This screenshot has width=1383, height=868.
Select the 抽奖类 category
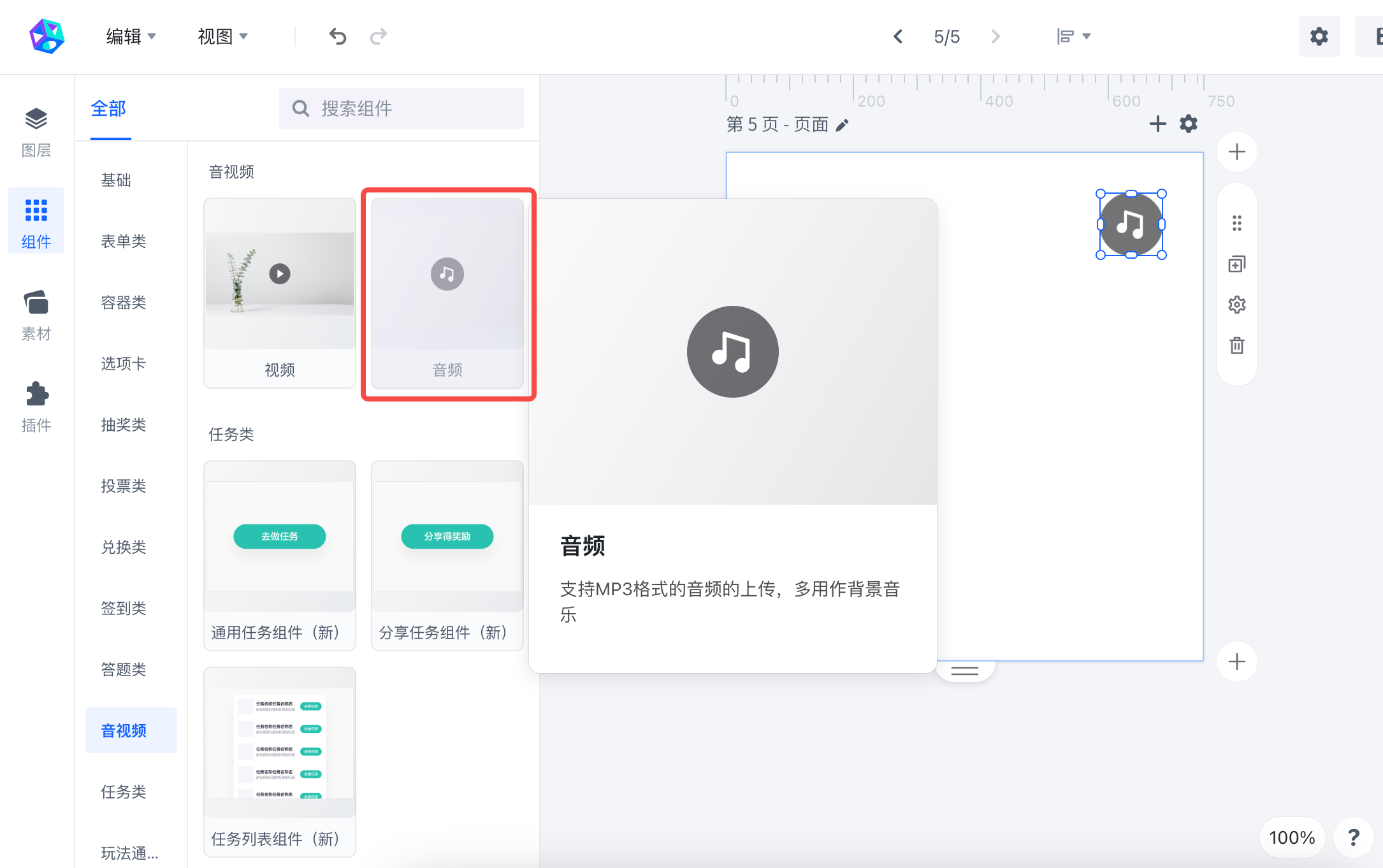pos(124,424)
